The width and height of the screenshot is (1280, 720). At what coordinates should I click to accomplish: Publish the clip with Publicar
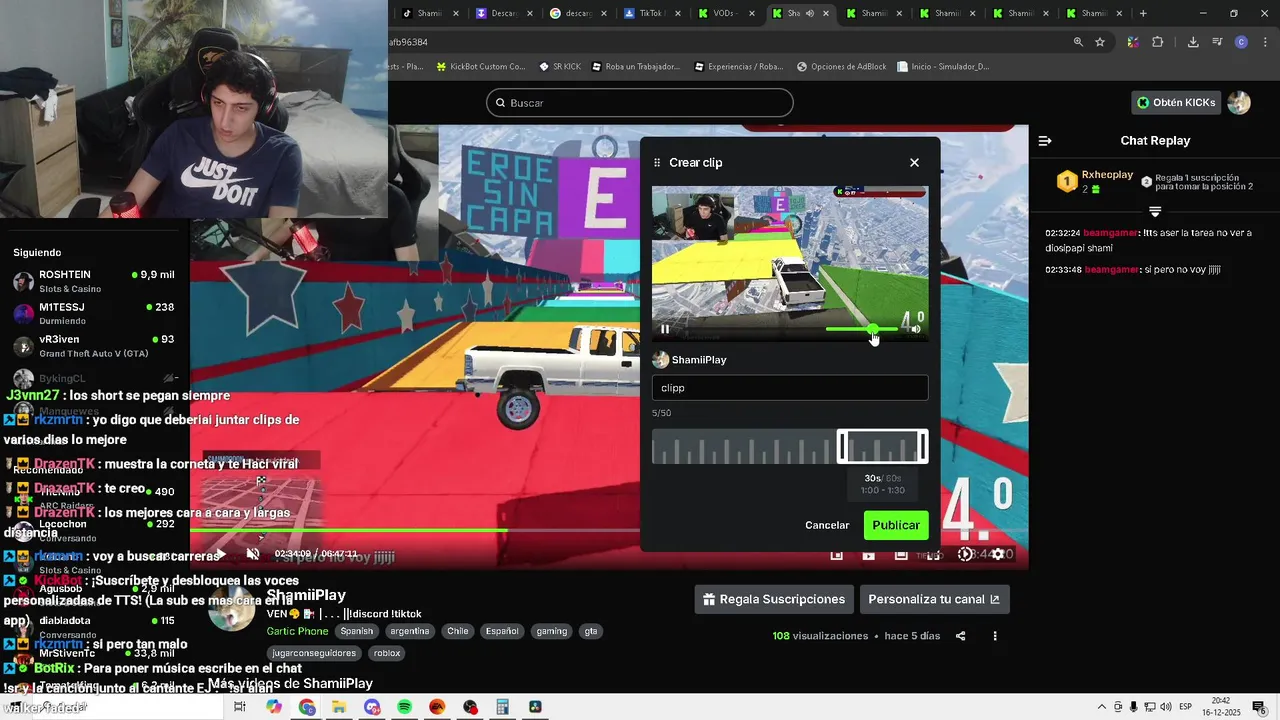pos(896,525)
